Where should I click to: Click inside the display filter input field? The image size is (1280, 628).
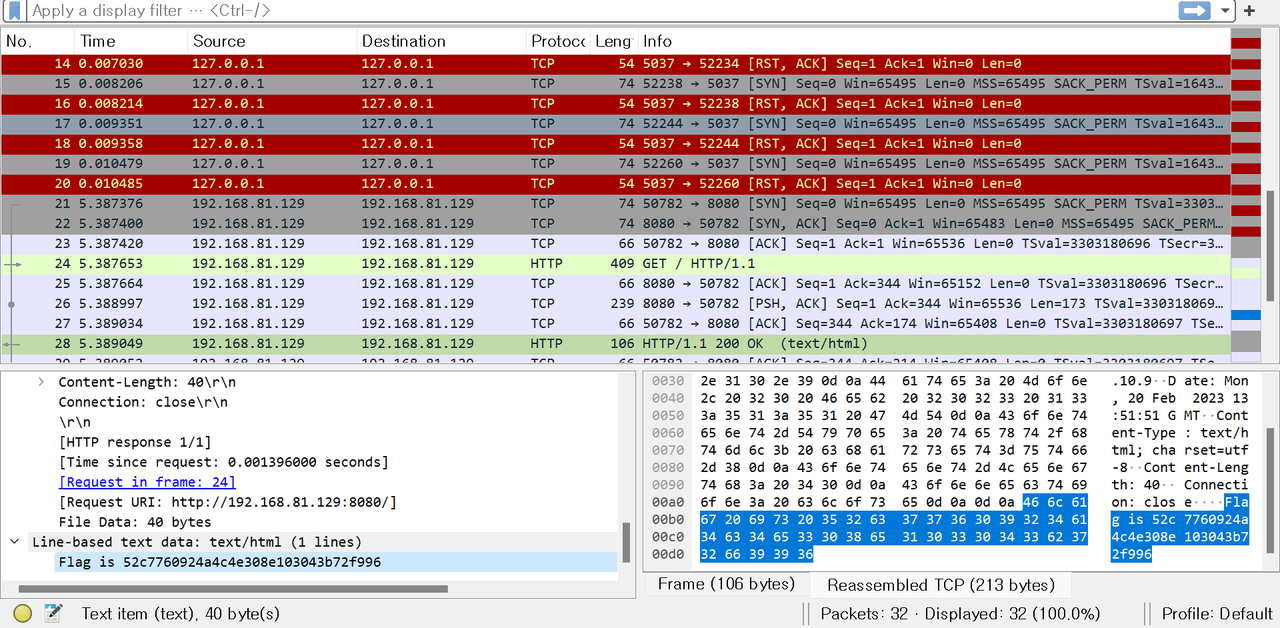pyautogui.click(x=600, y=11)
